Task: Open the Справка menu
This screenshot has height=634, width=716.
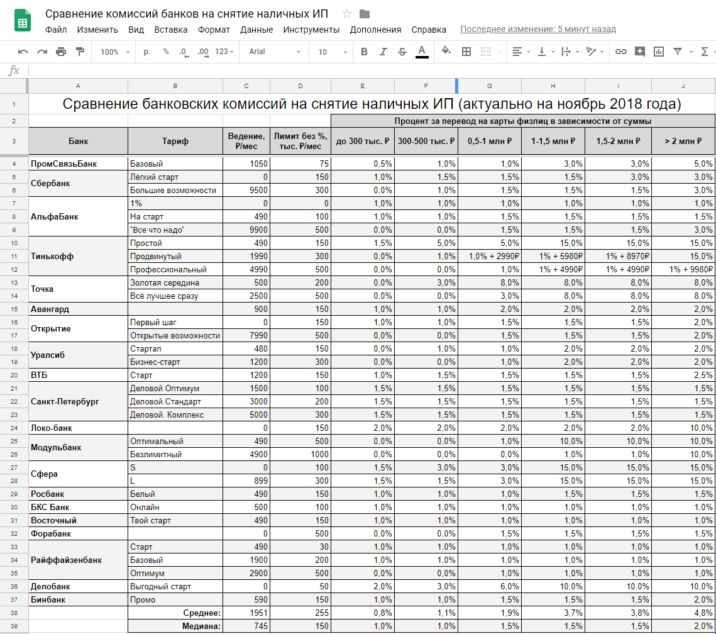Action: tap(428, 30)
